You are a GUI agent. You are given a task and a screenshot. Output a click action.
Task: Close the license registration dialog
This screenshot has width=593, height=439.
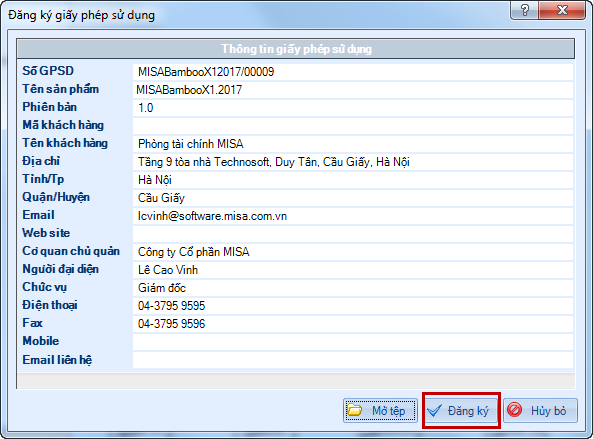562,10
